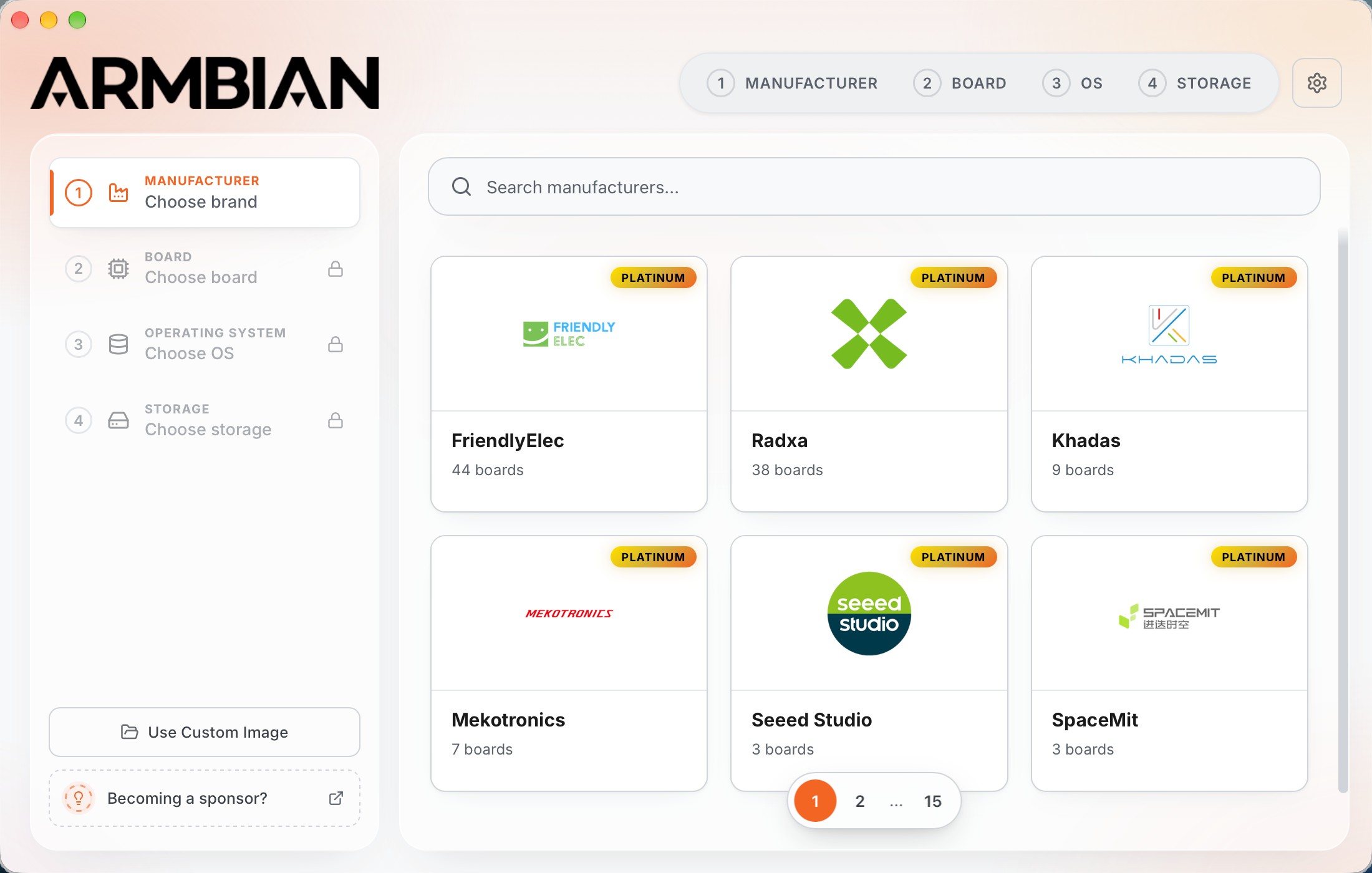Select the Storage step in top stepper
This screenshot has height=873, width=1372.
tap(1195, 83)
